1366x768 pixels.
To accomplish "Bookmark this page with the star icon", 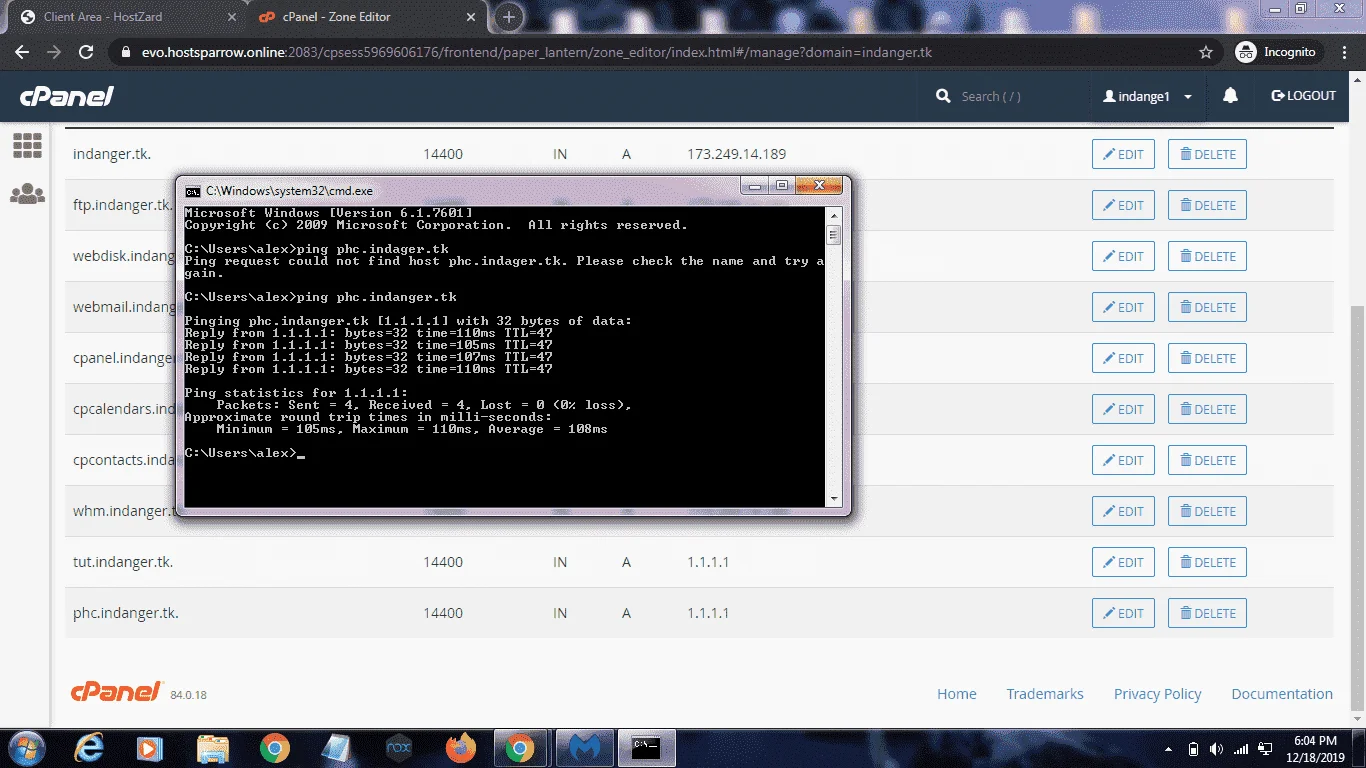I will pos(1206,52).
